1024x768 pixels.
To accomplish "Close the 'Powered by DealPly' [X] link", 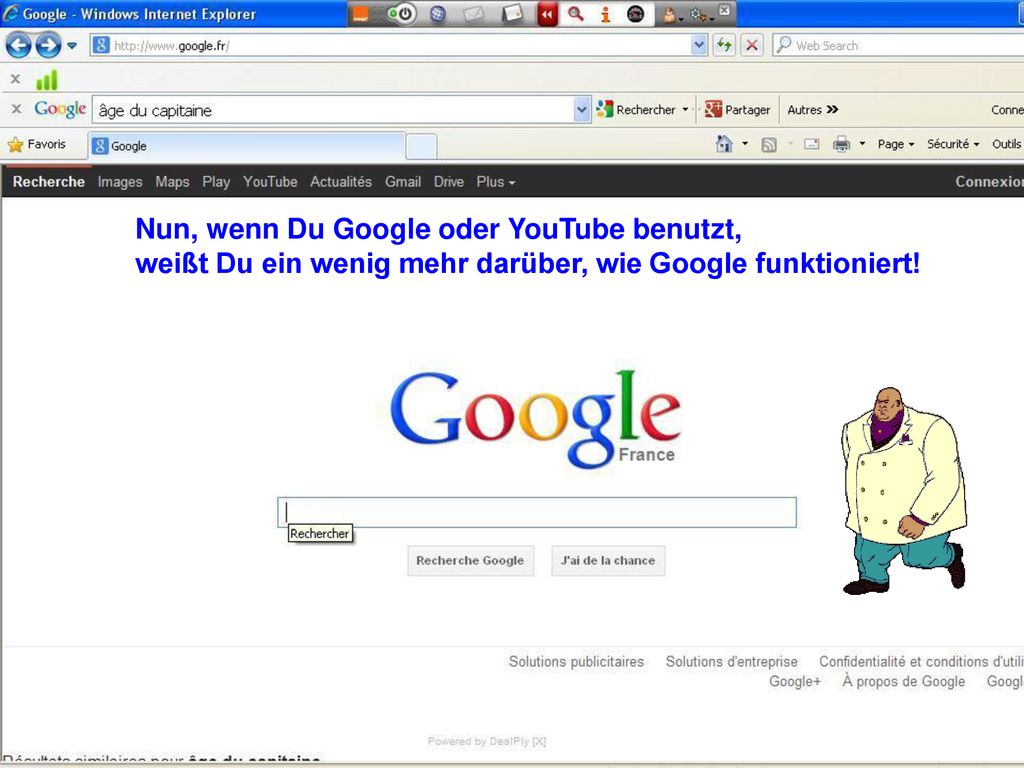I will pyautogui.click(x=539, y=741).
